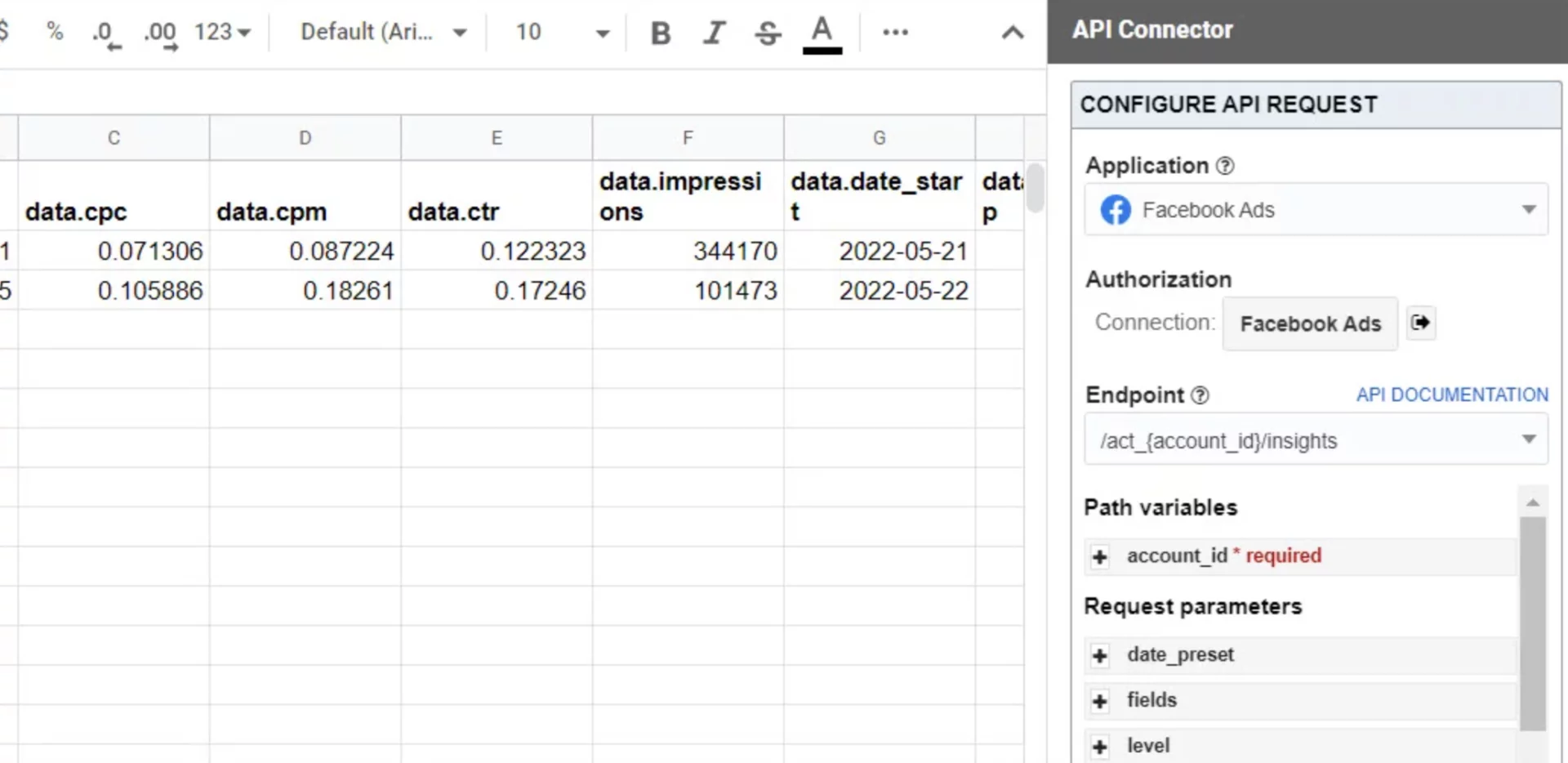Click the Application help question mark icon
Screen dimensions: 1568x763
1225,166
